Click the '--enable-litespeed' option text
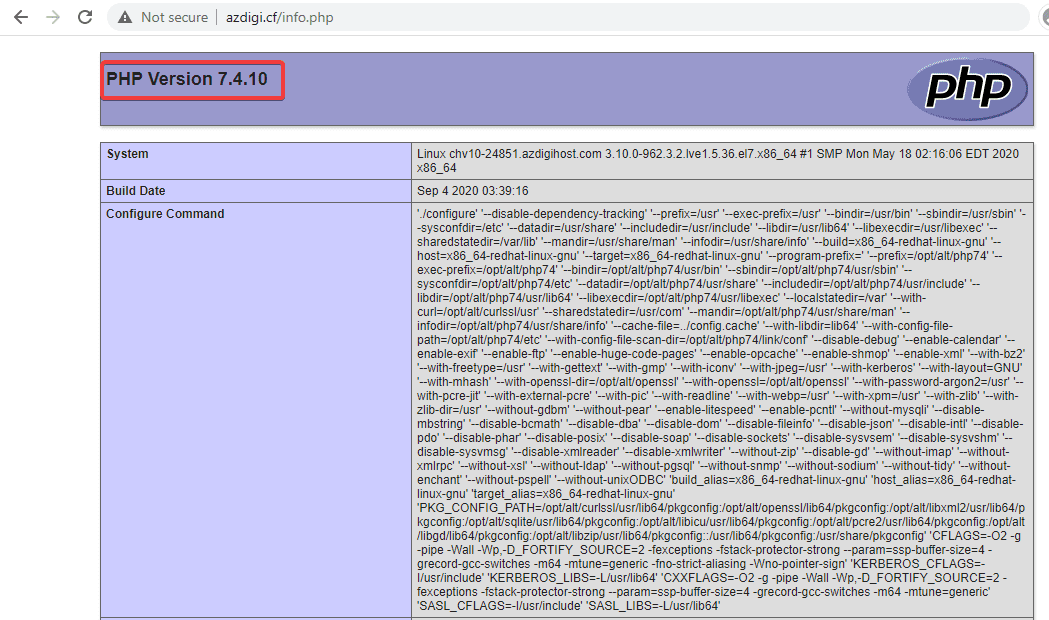The image size is (1049, 620). point(711,410)
